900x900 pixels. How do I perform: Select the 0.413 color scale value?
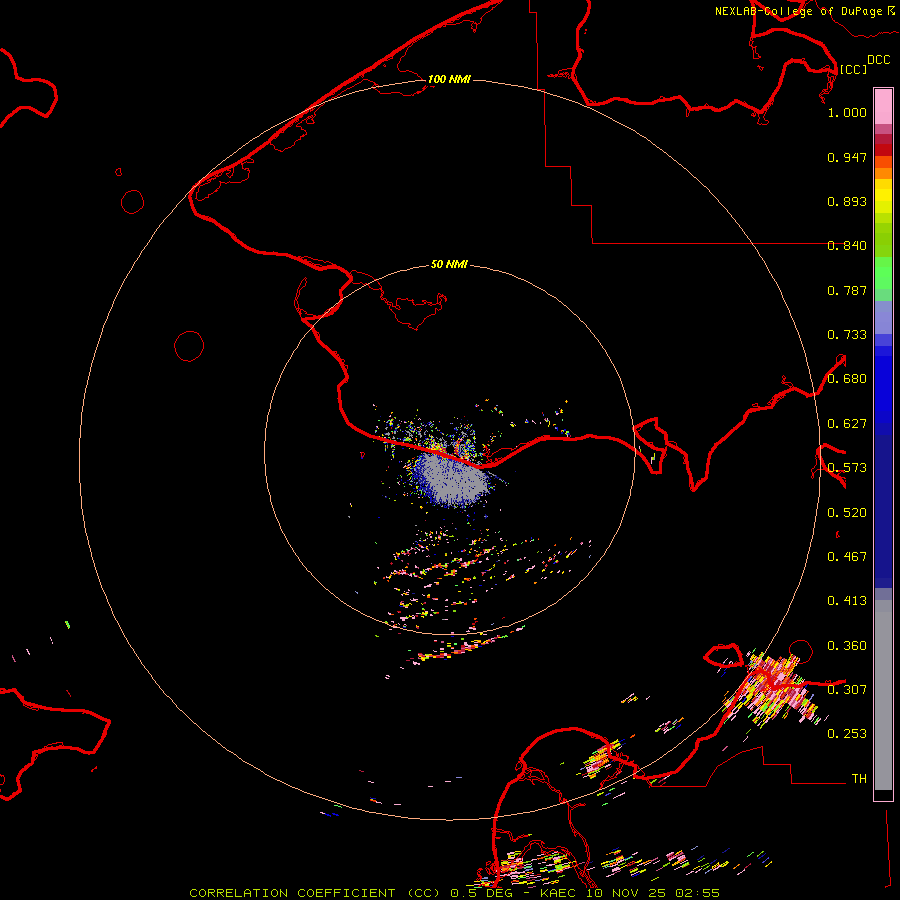pyautogui.click(x=847, y=601)
